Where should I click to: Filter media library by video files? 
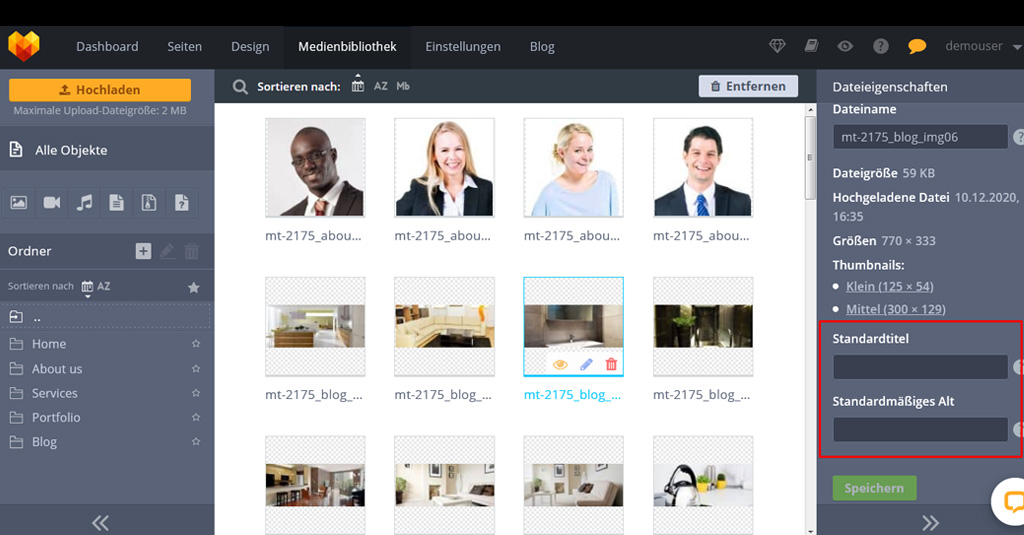[52, 203]
